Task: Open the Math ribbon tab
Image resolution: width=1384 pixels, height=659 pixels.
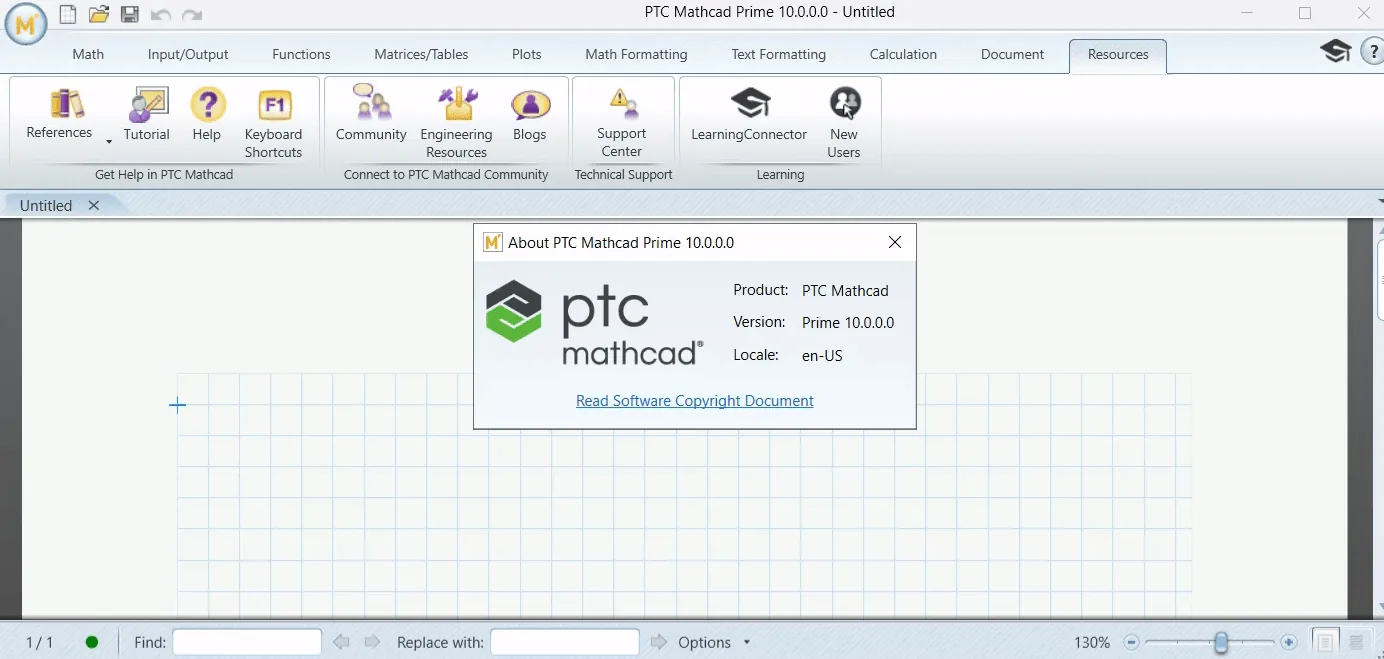Action: 88,54
